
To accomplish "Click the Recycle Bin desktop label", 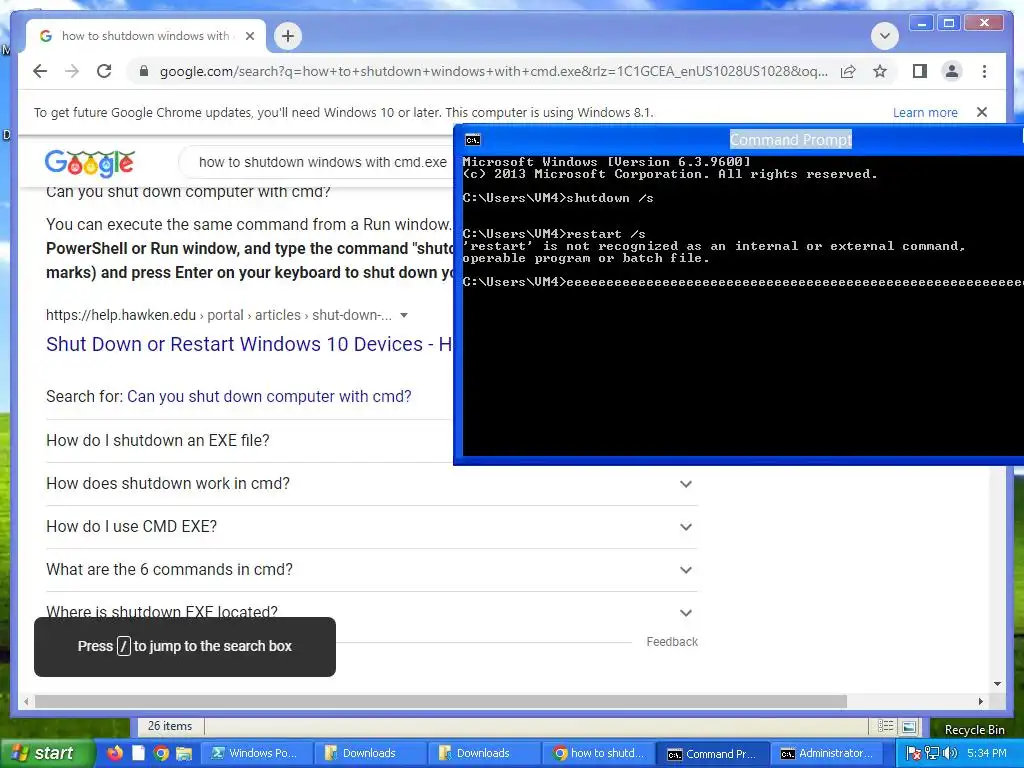I will [x=974, y=730].
